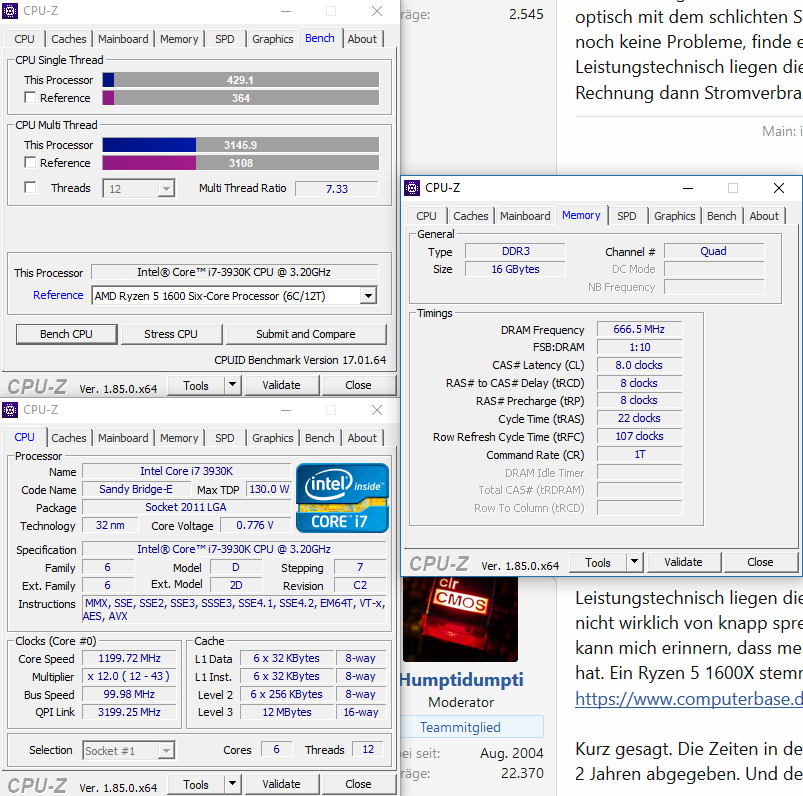Expand the Tools dropdown arrow in Memory window
The height and width of the screenshot is (796, 803).
click(x=635, y=562)
